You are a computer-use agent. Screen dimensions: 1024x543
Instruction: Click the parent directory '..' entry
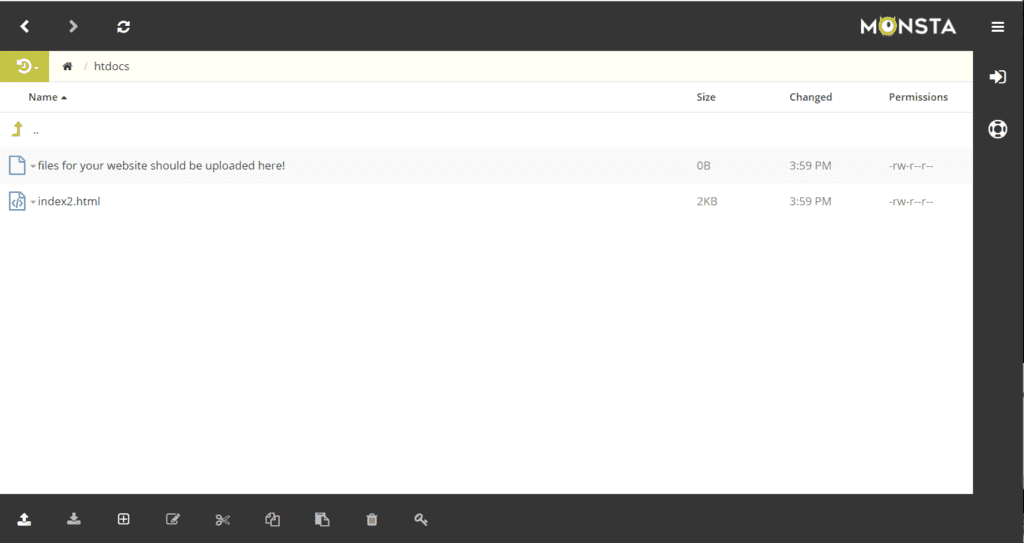tap(36, 131)
